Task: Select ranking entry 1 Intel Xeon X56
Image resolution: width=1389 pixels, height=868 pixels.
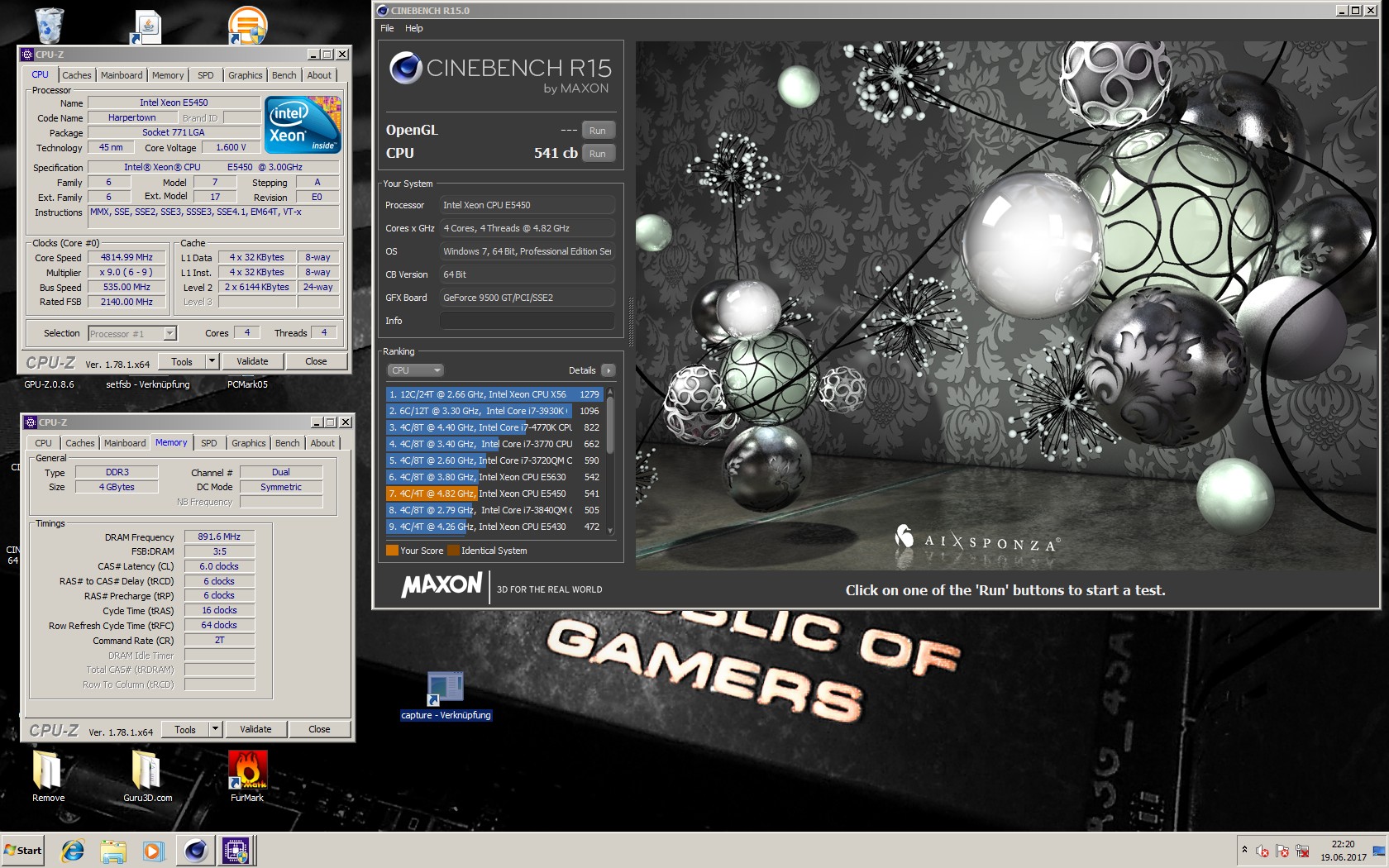Action: 494,394
